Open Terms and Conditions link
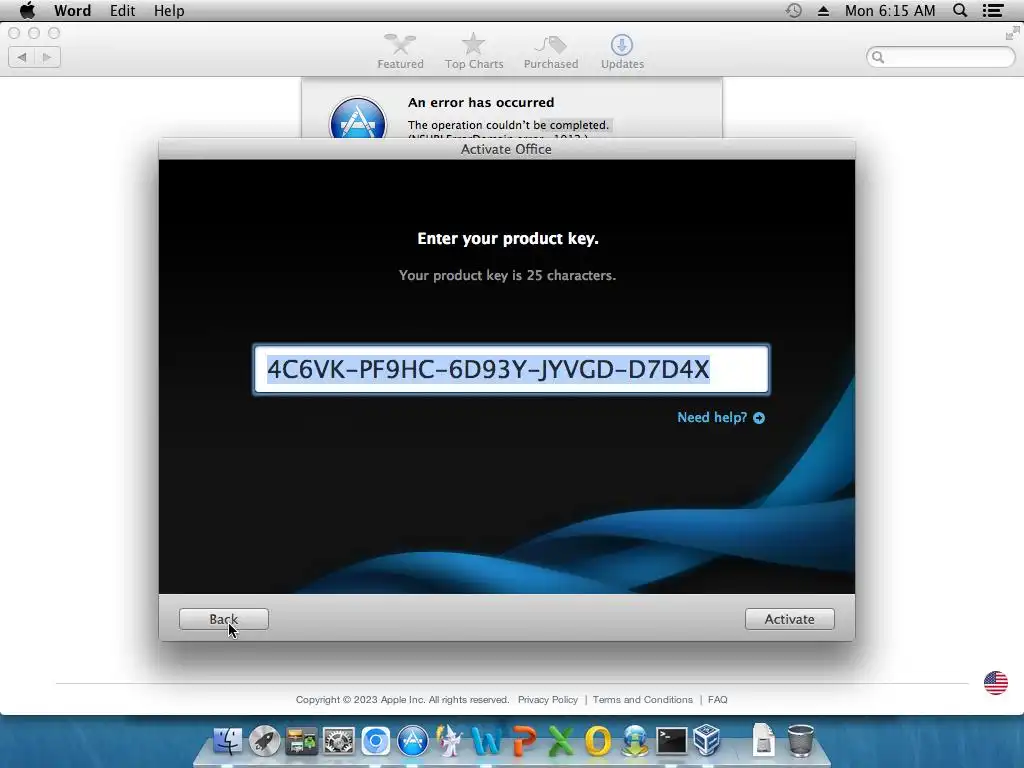The width and height of the screenshot is (1024, 768). [643, 699]
